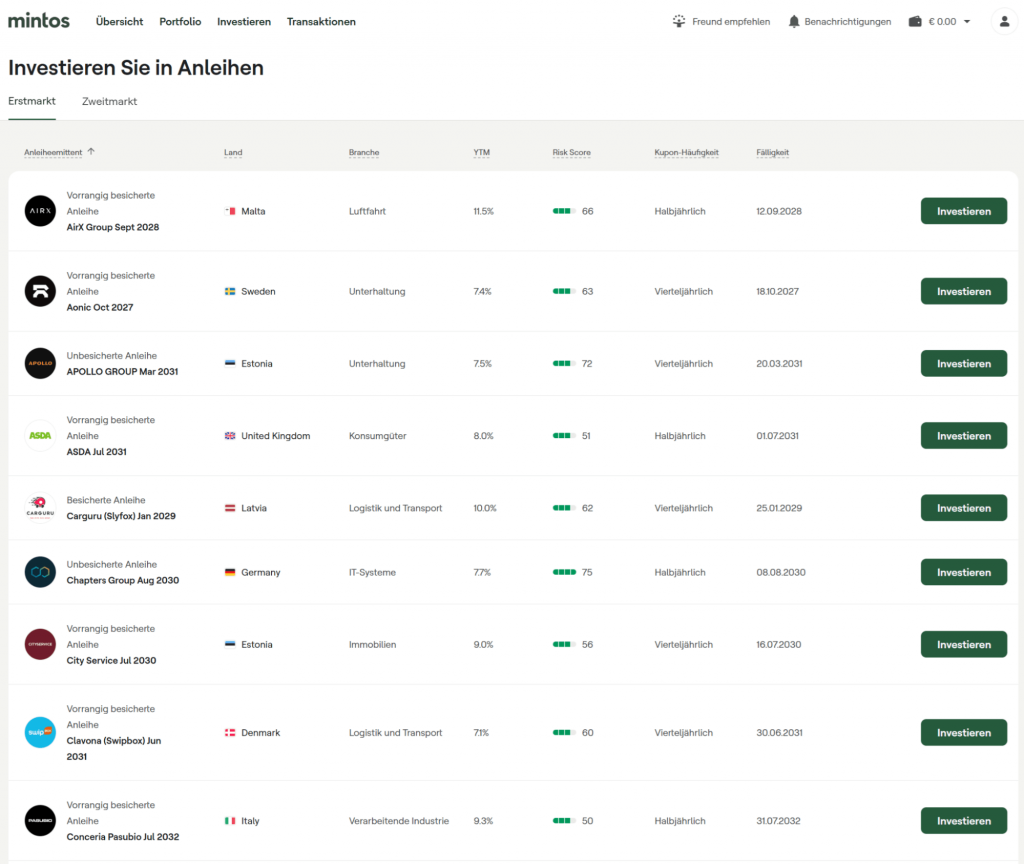Click Investieren for AirX Group Sept 2028
The width and height of the screenshot is (1024, 864).
[964, 211]
